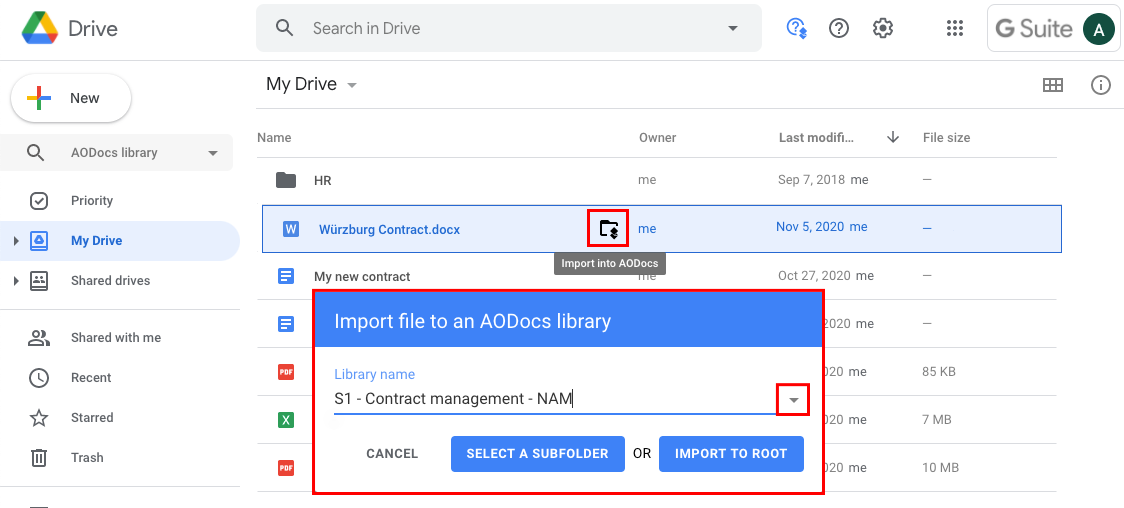Click the Word icon of Würzburg Contract.docx
Screen dimensions: 1124x508
tap(291, 229)
